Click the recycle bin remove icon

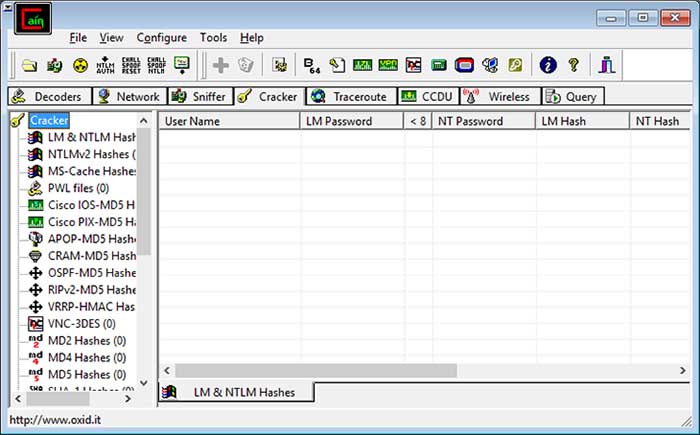click(246, 66)
